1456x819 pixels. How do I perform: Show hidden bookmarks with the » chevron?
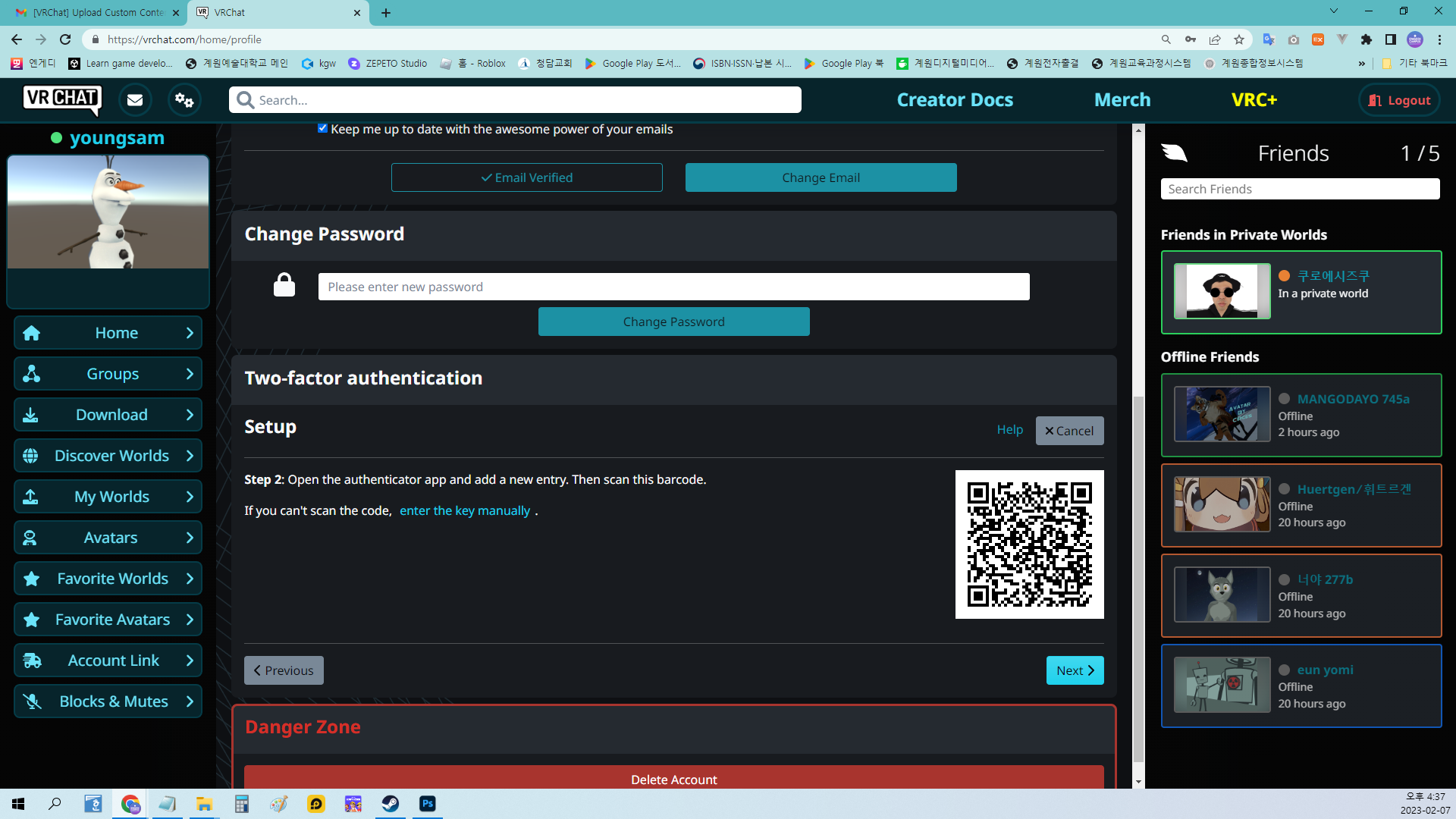tap(1362, 64)
